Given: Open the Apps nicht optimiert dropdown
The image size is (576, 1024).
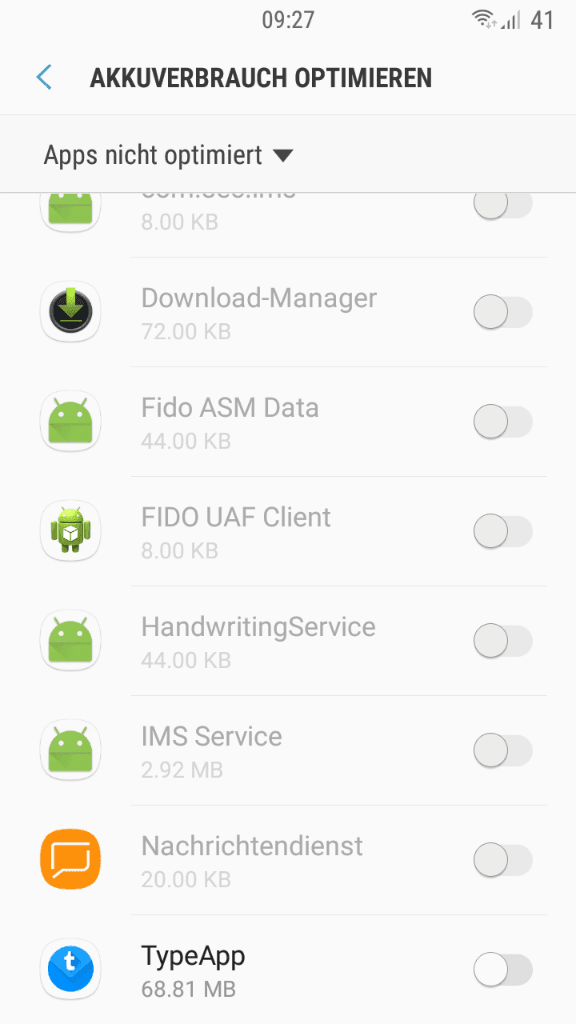Looking at the screenshot, I should tap(168, 155).
